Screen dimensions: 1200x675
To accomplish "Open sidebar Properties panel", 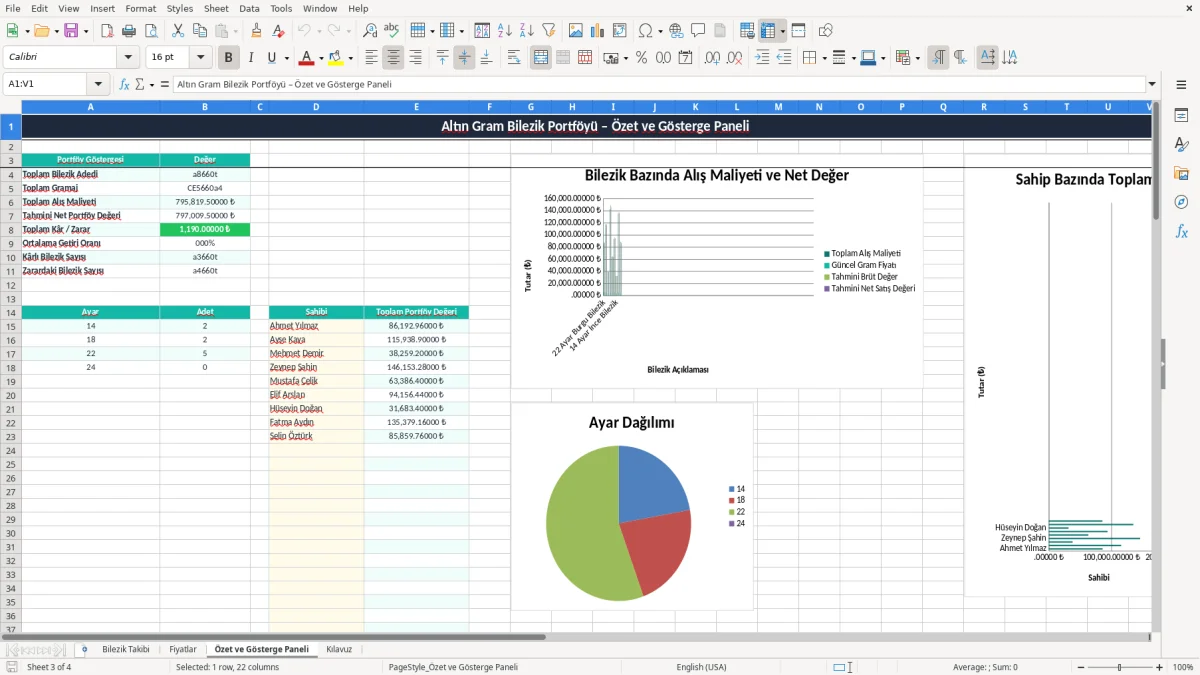I will tap(1181, 115).
